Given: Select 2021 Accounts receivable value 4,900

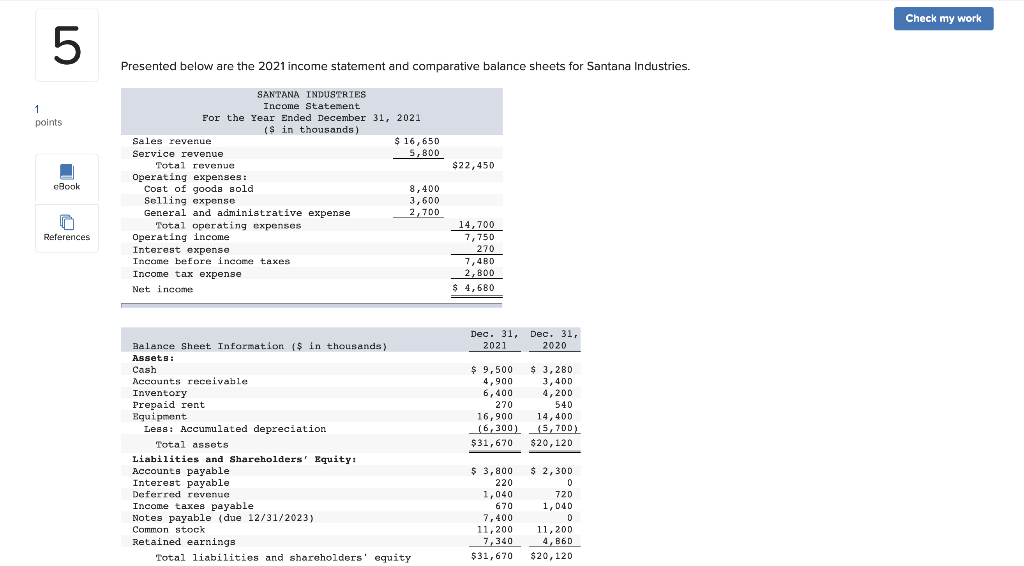Looking at the screenshot, I should (498, 381).
